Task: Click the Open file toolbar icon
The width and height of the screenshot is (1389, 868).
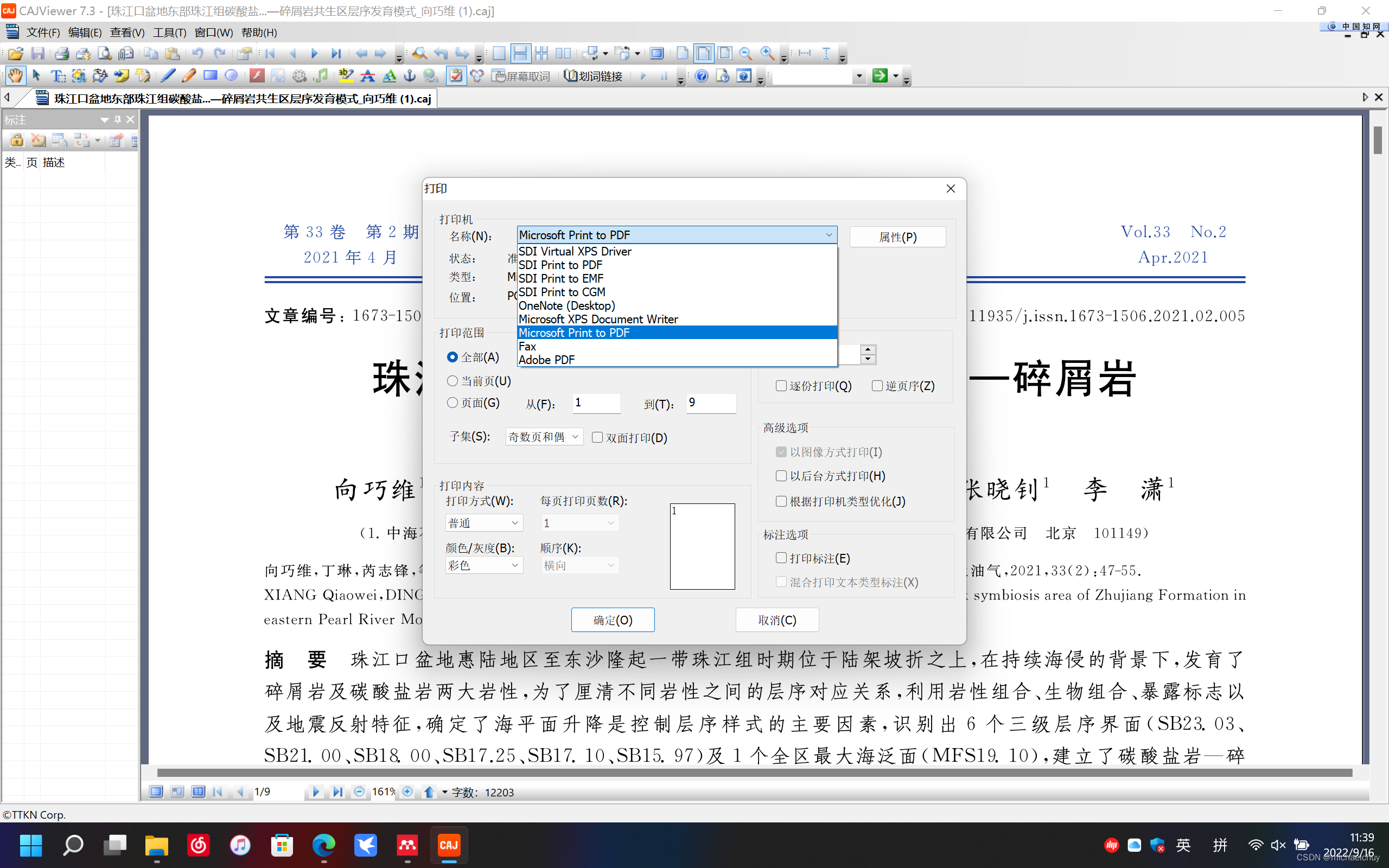Action: 16,53
